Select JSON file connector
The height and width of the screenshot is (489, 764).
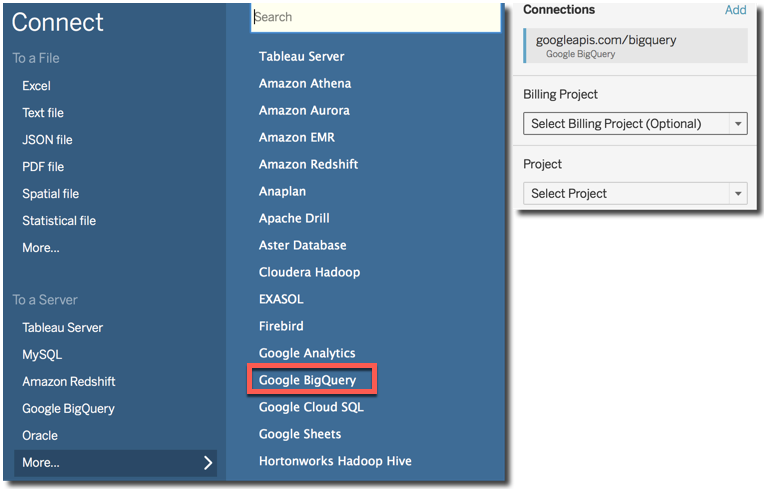(47, 140)
